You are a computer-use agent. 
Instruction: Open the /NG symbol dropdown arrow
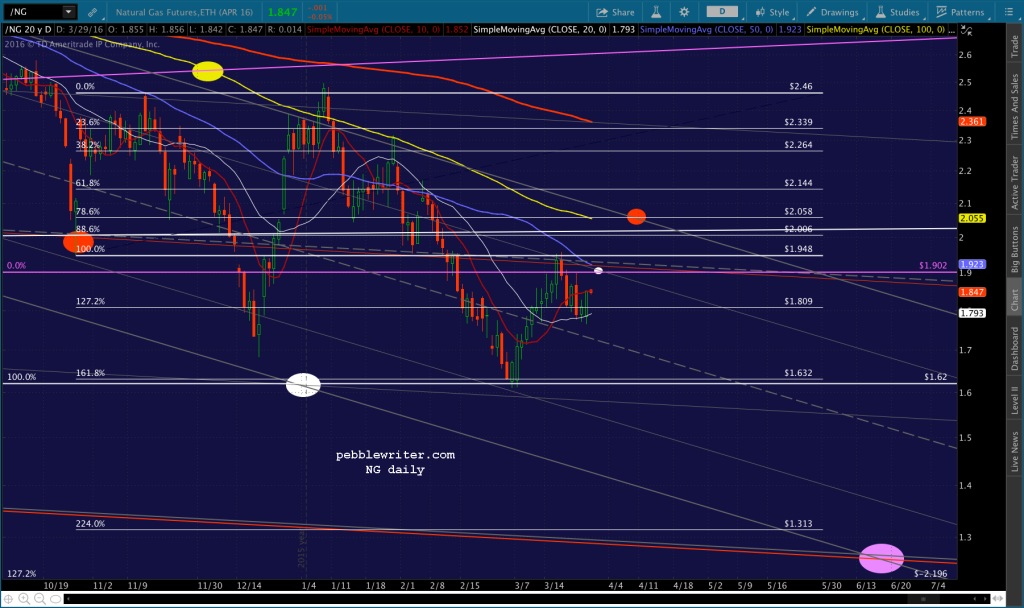(68, 12)
